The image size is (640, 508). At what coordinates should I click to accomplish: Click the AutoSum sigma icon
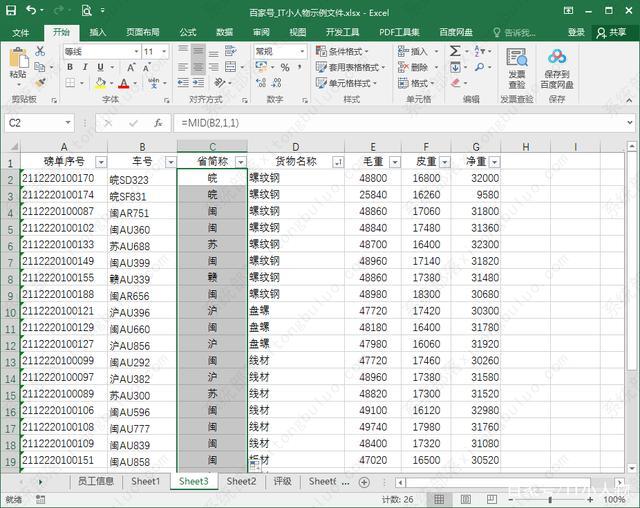click(455, 51)
